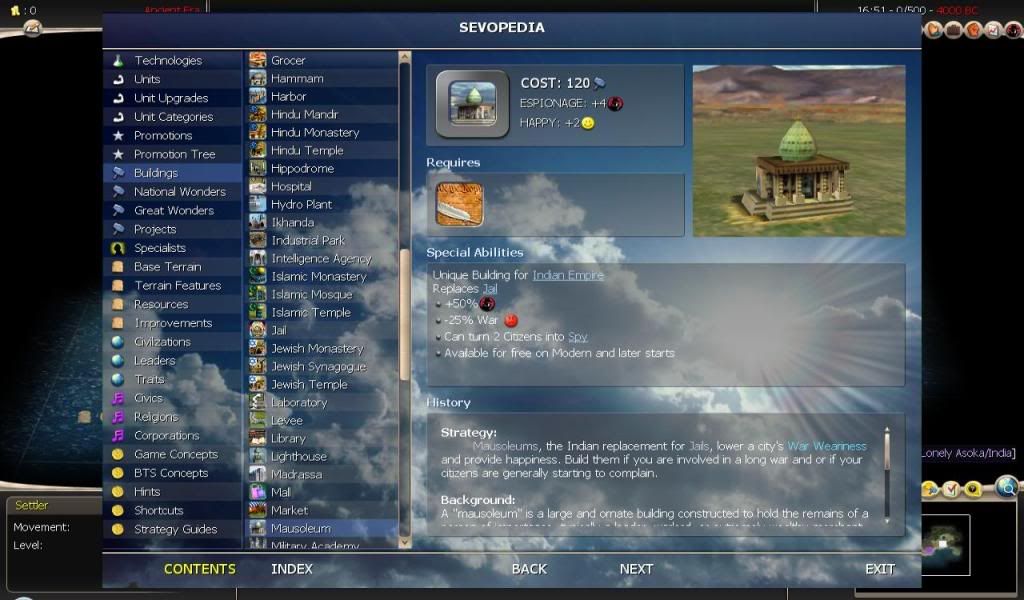Click the Hydro Plant icon
Image resolution: width=1024 pixels, height=600 pixels.
click(x=258, y=204)
